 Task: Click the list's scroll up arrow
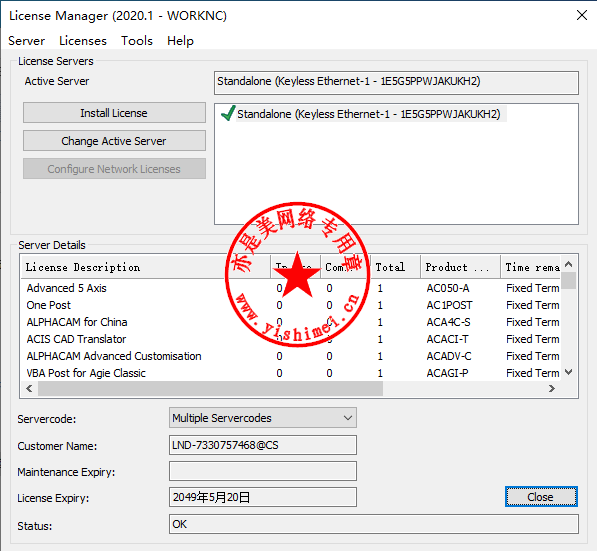[x=568, y=264]
